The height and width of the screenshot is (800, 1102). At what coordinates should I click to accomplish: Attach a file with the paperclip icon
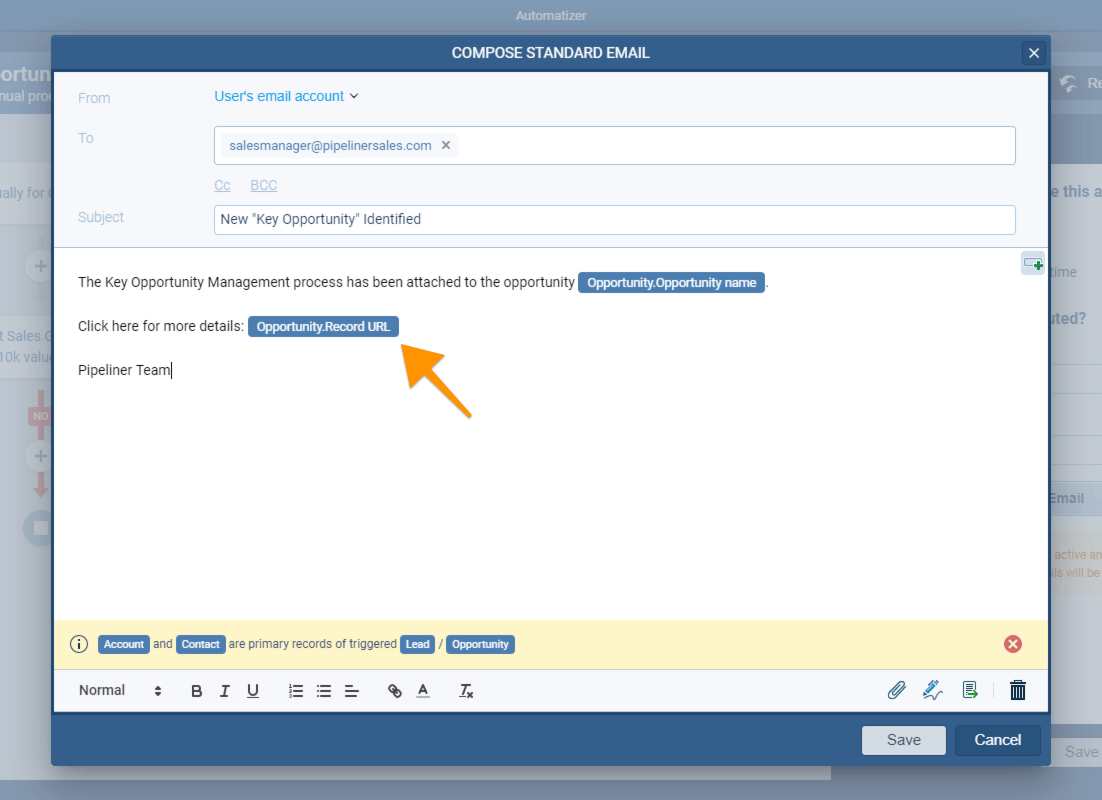pos(897,690)
